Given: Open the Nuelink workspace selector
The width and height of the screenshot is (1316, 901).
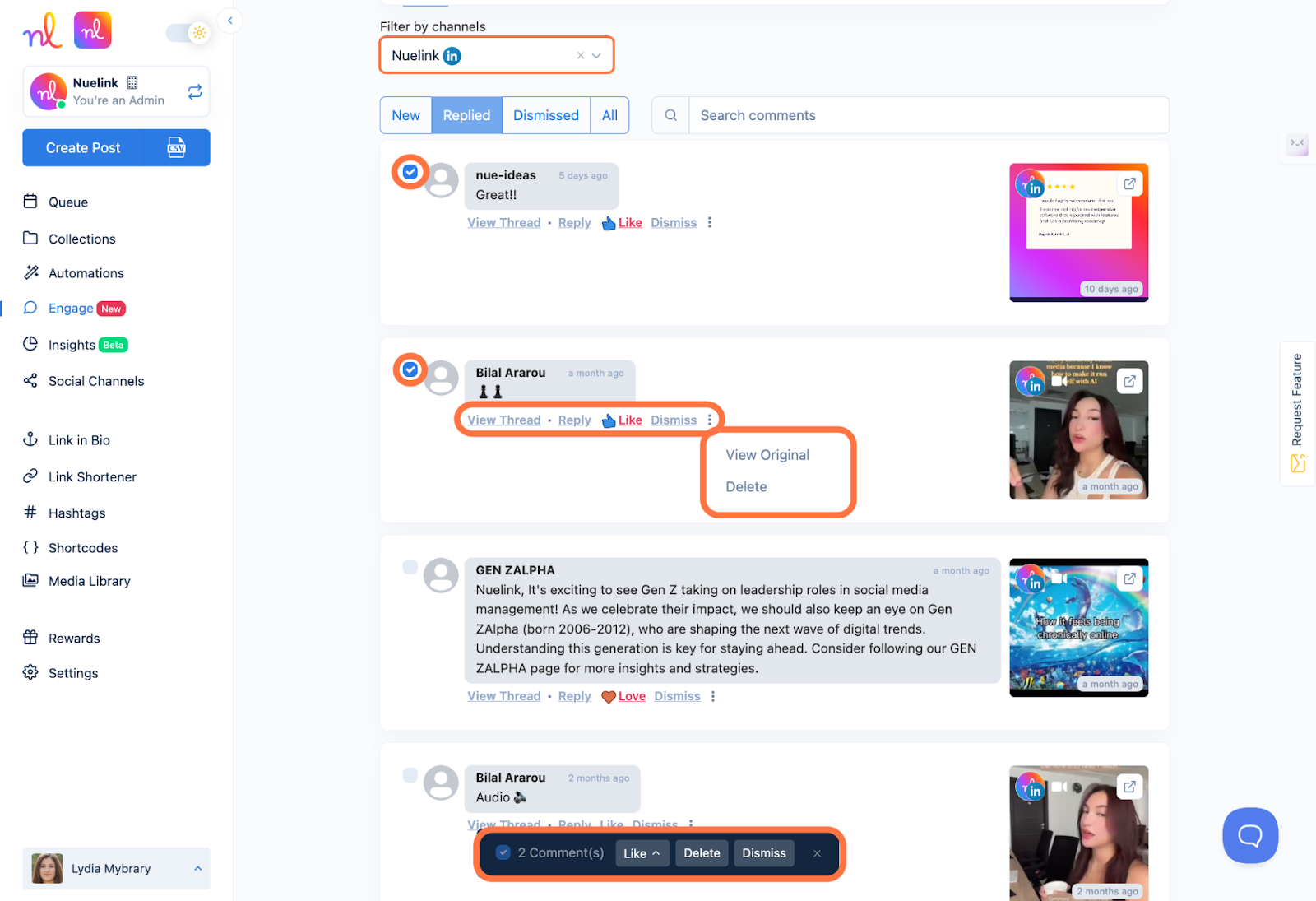Looking at the screenshot, I should [x=116, y=91].
